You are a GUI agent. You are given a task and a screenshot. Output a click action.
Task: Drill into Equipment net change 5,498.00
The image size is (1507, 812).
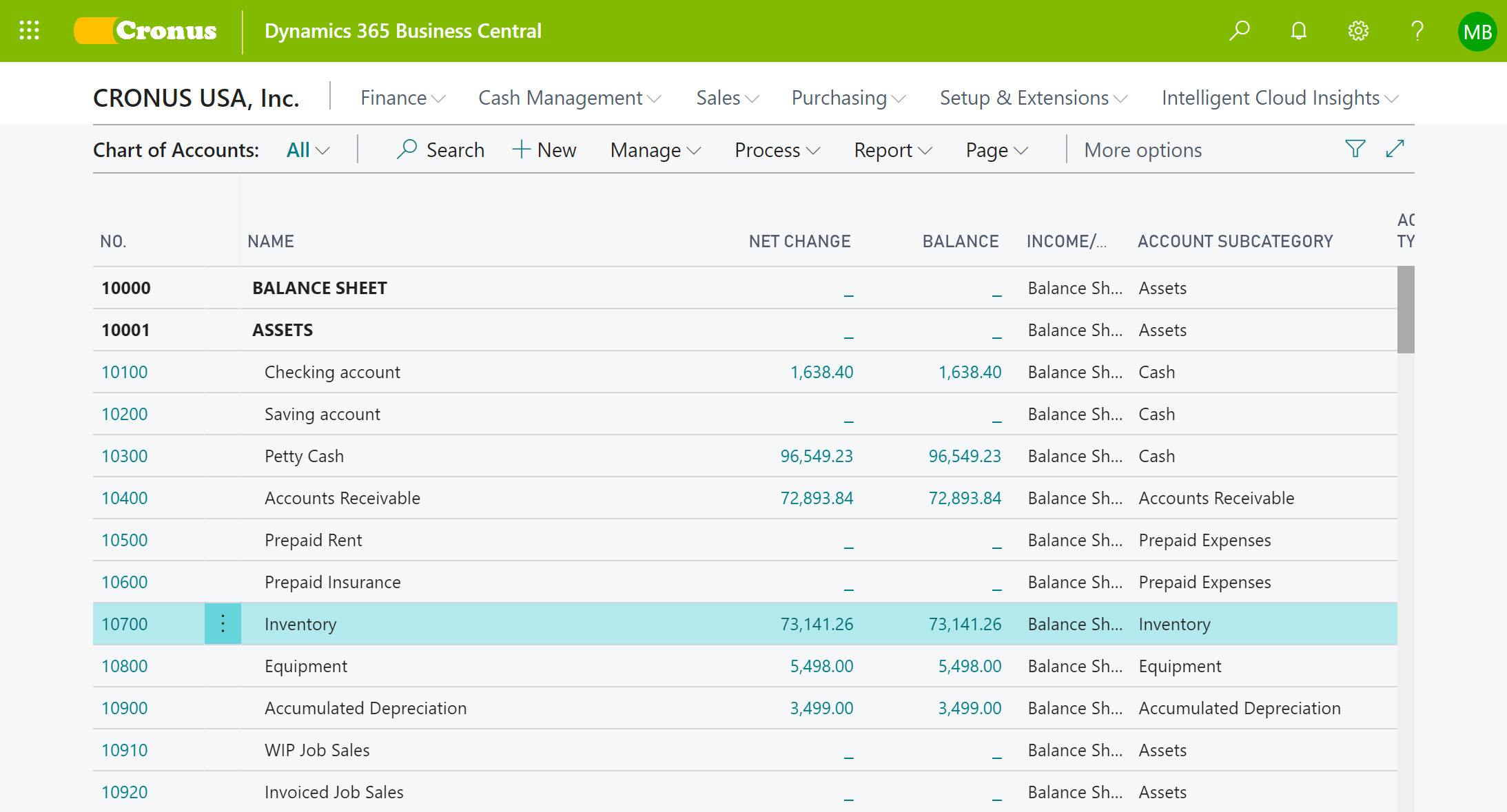[x=821, y=666]
